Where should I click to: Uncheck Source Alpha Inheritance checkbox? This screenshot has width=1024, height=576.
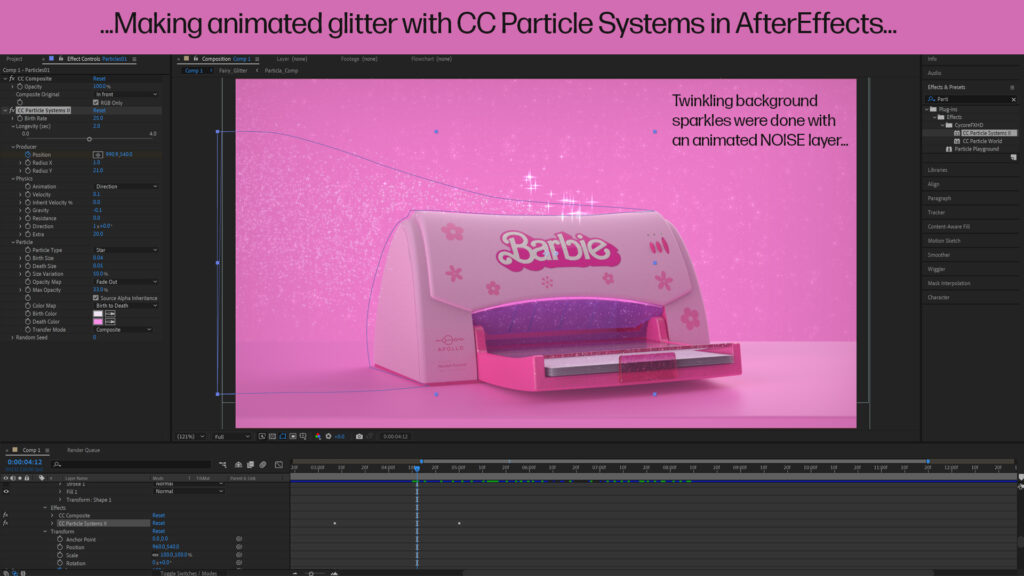click(x=96, y=298)
